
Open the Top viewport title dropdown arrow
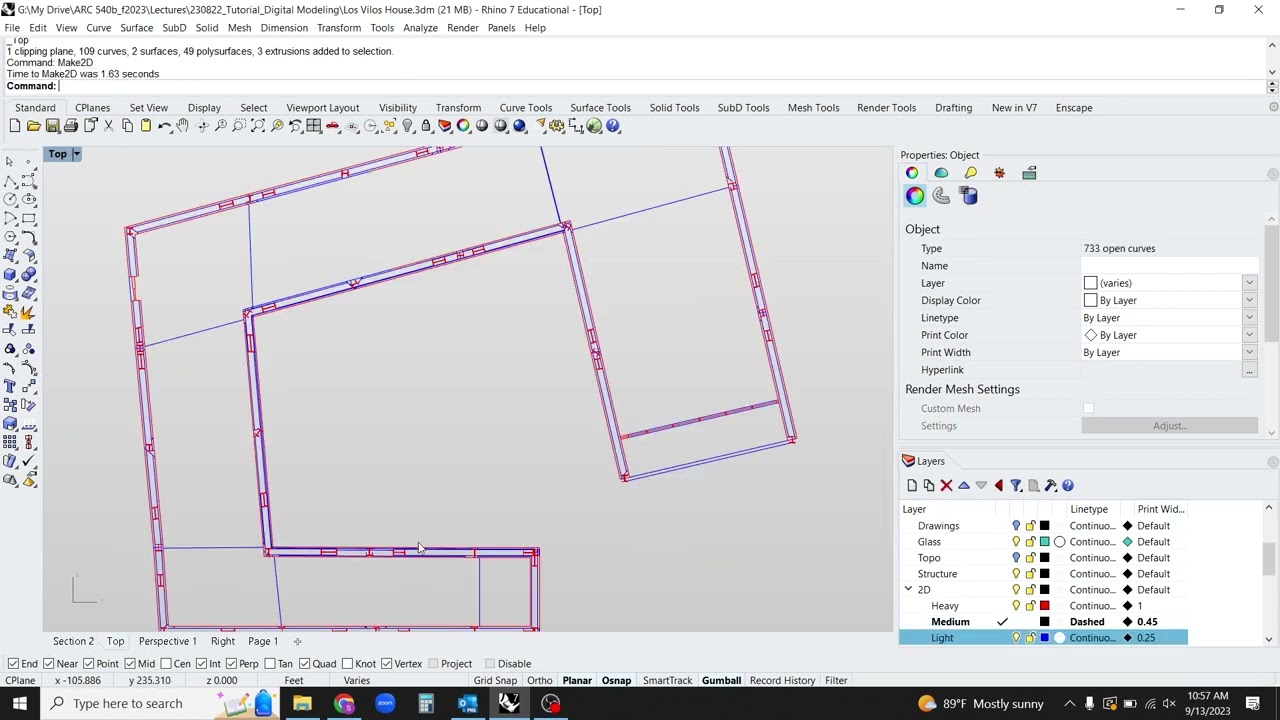point(76,154)
